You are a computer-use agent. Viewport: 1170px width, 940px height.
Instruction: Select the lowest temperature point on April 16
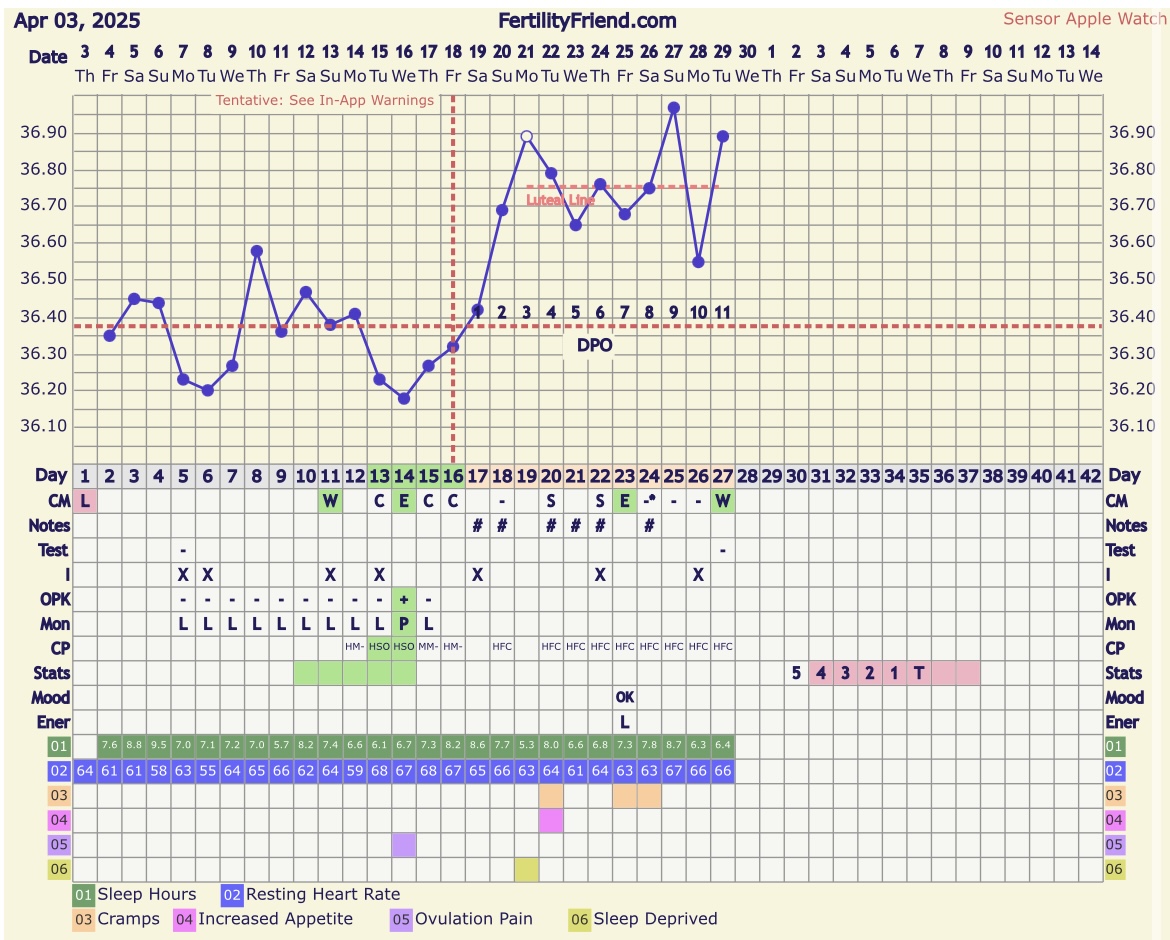[404, 398]
